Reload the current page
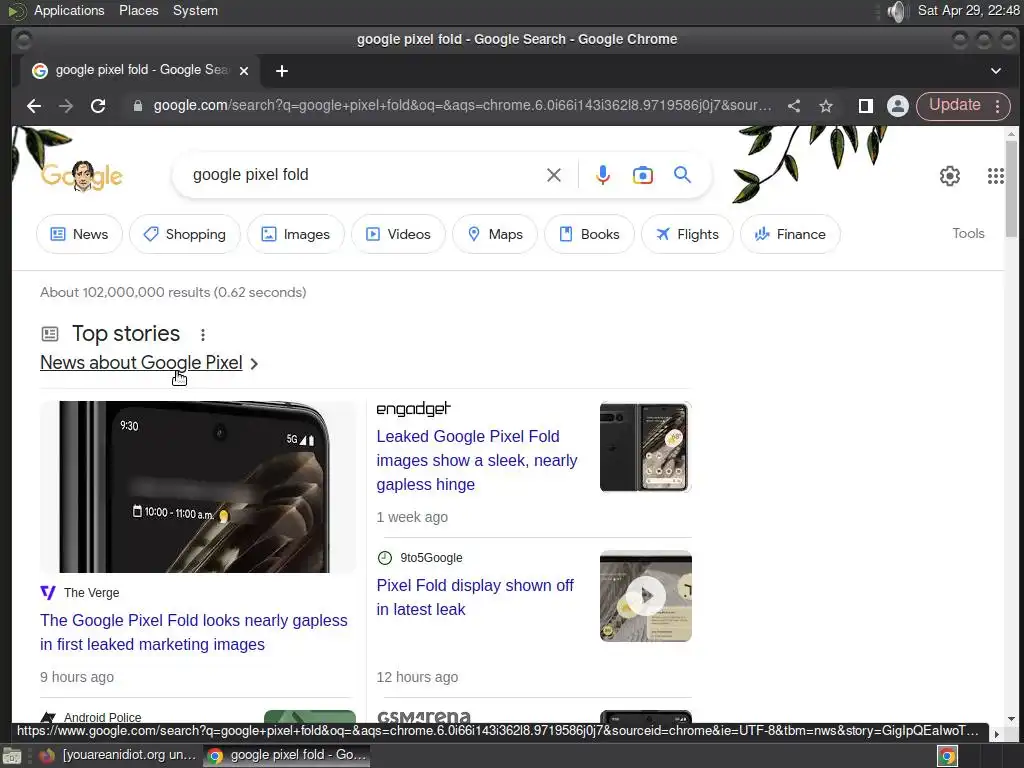The height and width of the screenshot is (768, 1024). pos(98,106)
